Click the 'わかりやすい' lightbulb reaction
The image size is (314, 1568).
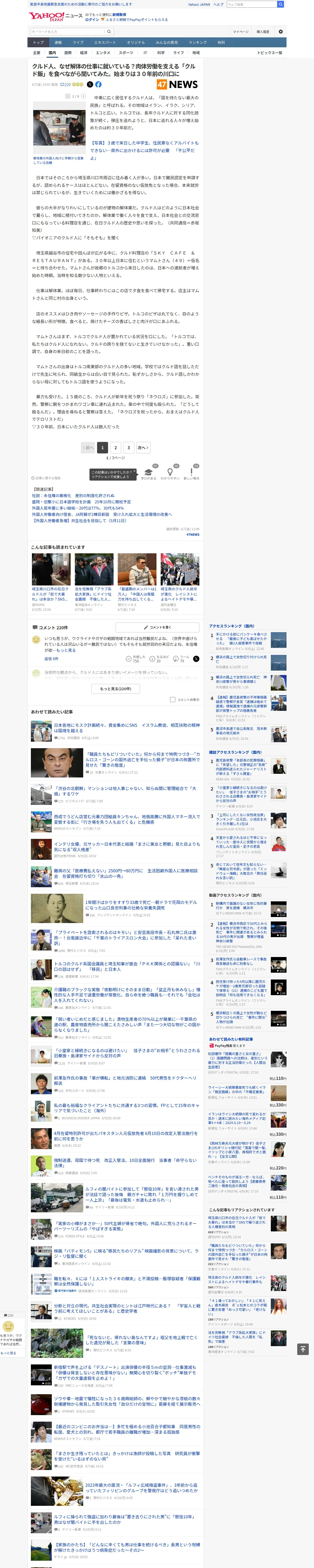[170, 472]
